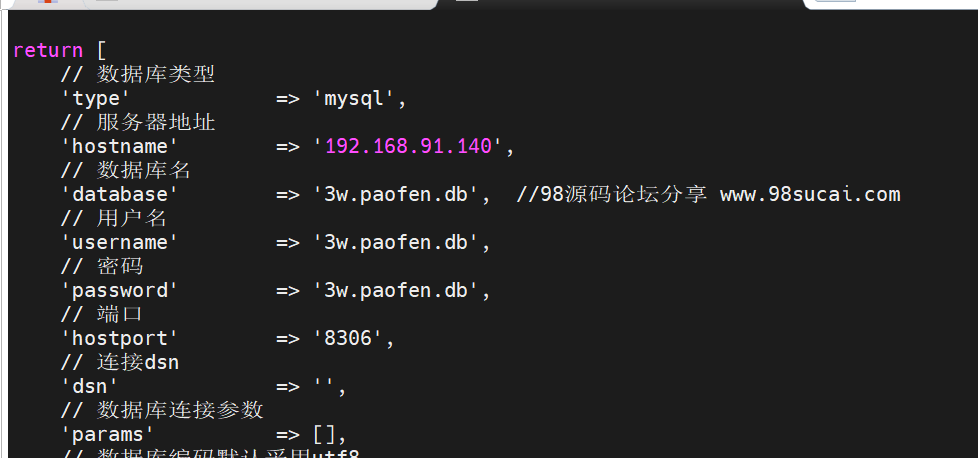Viewport: 978px width, 458px height.
Task: Click the database value '3w.paofen.db'
Action: tap(396, 194)
